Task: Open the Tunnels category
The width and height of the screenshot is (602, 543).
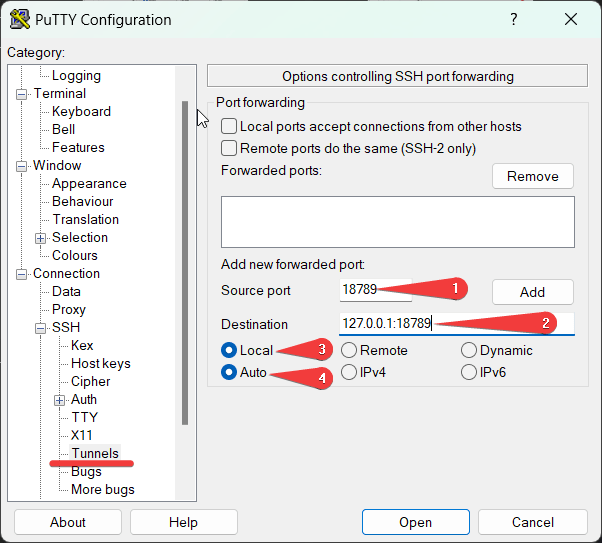Action: [95, 453]
